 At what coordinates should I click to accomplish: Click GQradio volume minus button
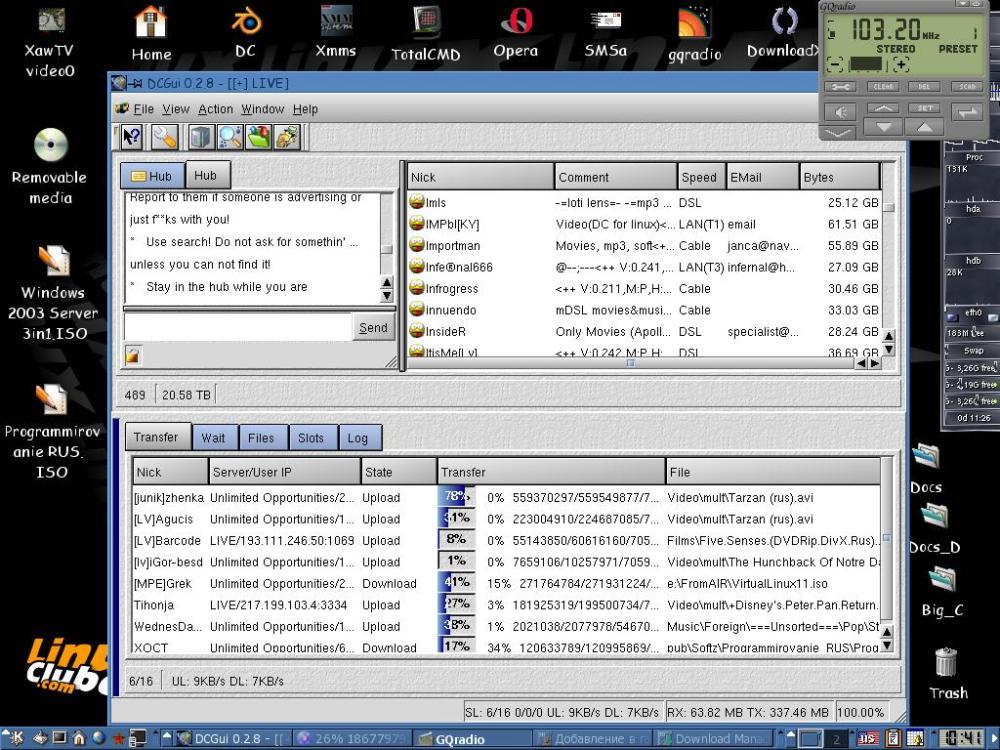[835, 64]
